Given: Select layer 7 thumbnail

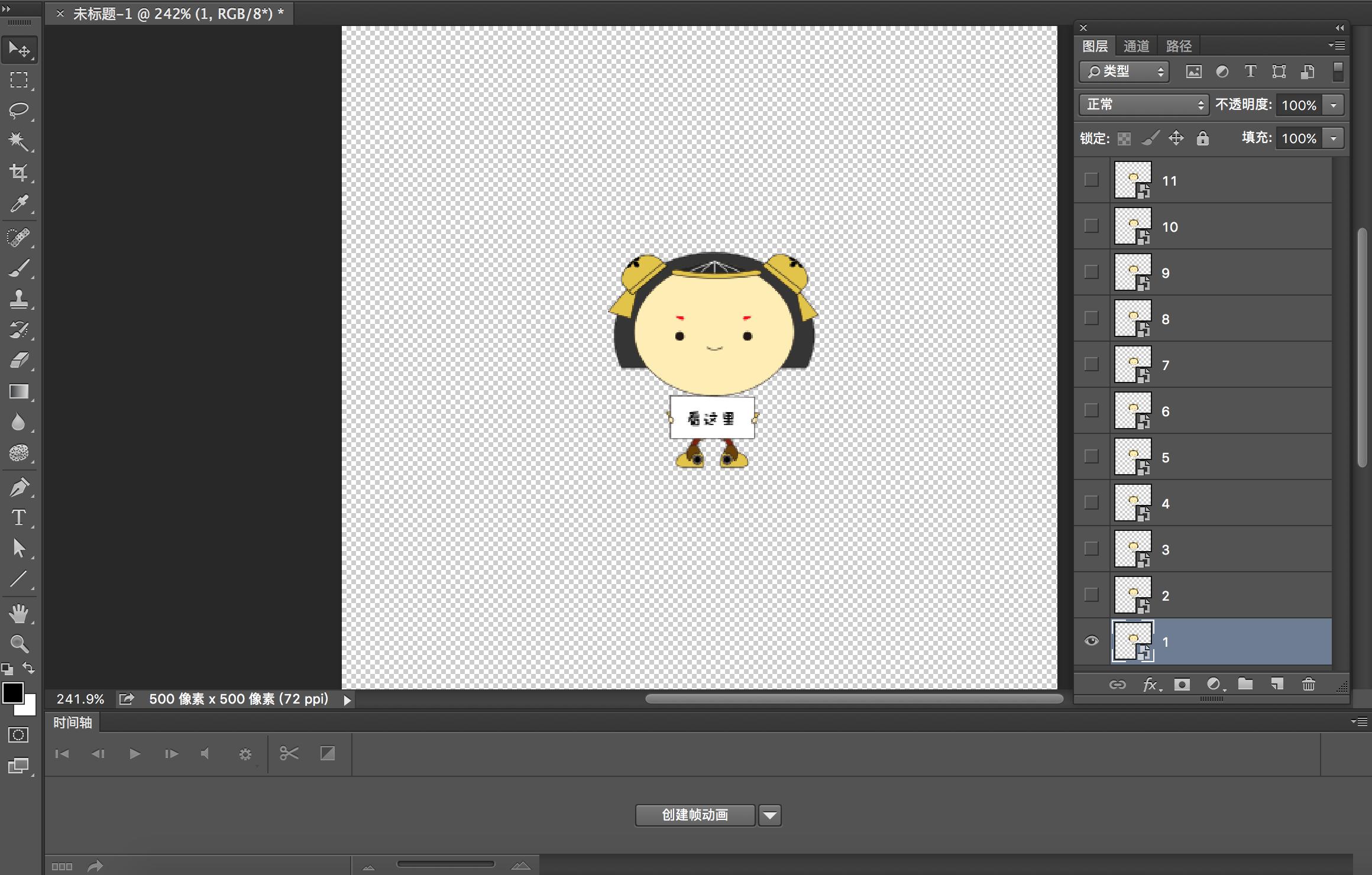Looking at the screenshot, I should click(x=1133, y=365).
